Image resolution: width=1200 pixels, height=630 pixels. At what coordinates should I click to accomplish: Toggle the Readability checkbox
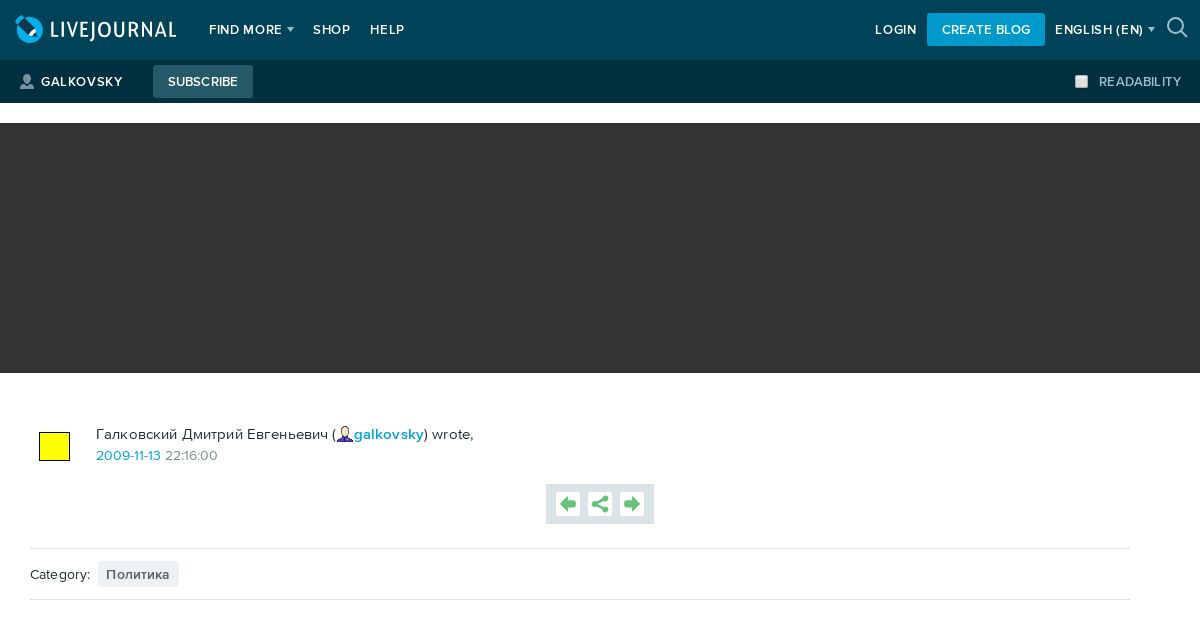click(x=1081, y=82)
